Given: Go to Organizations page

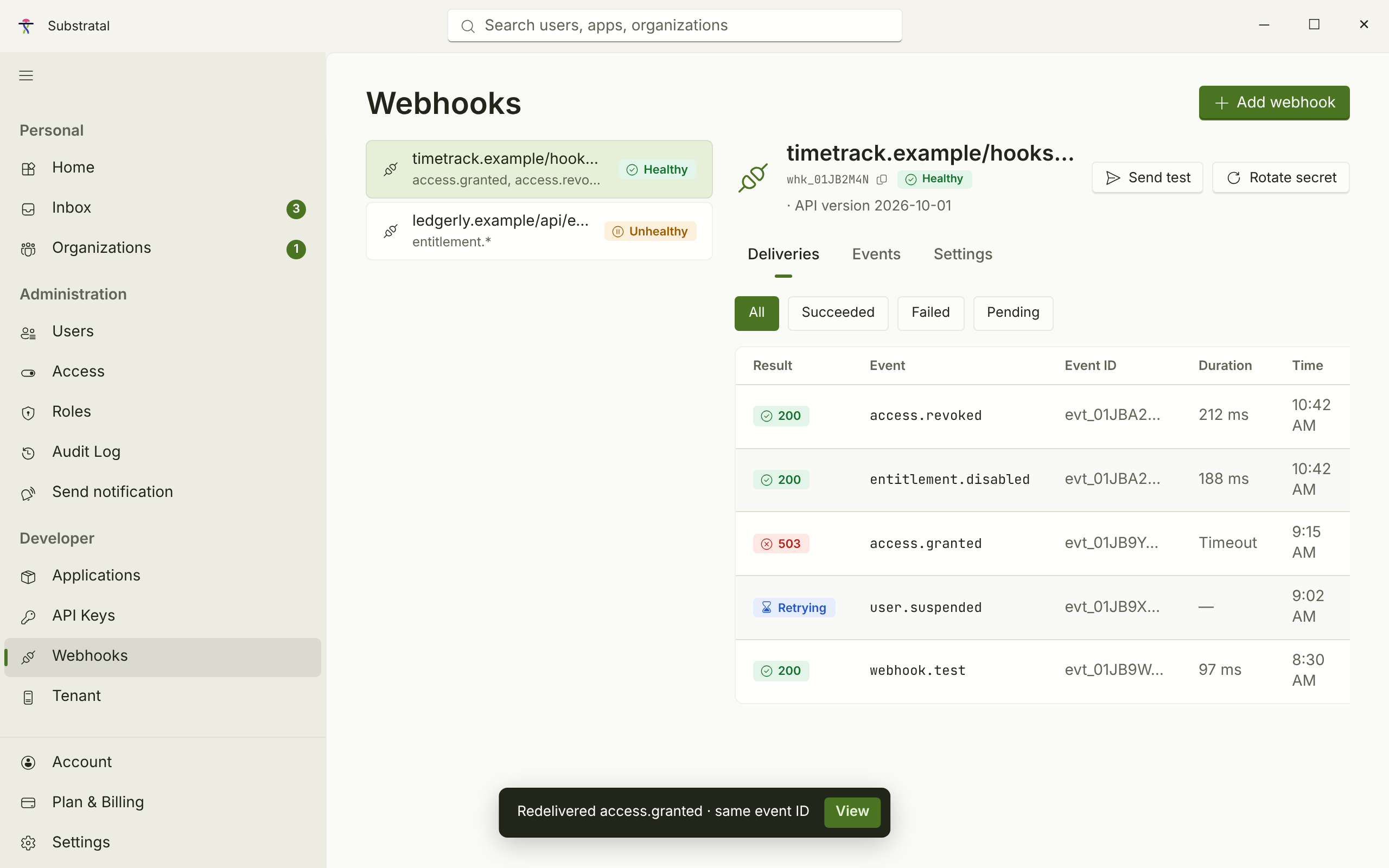Looking at the screenshot, I should point(162,248).
